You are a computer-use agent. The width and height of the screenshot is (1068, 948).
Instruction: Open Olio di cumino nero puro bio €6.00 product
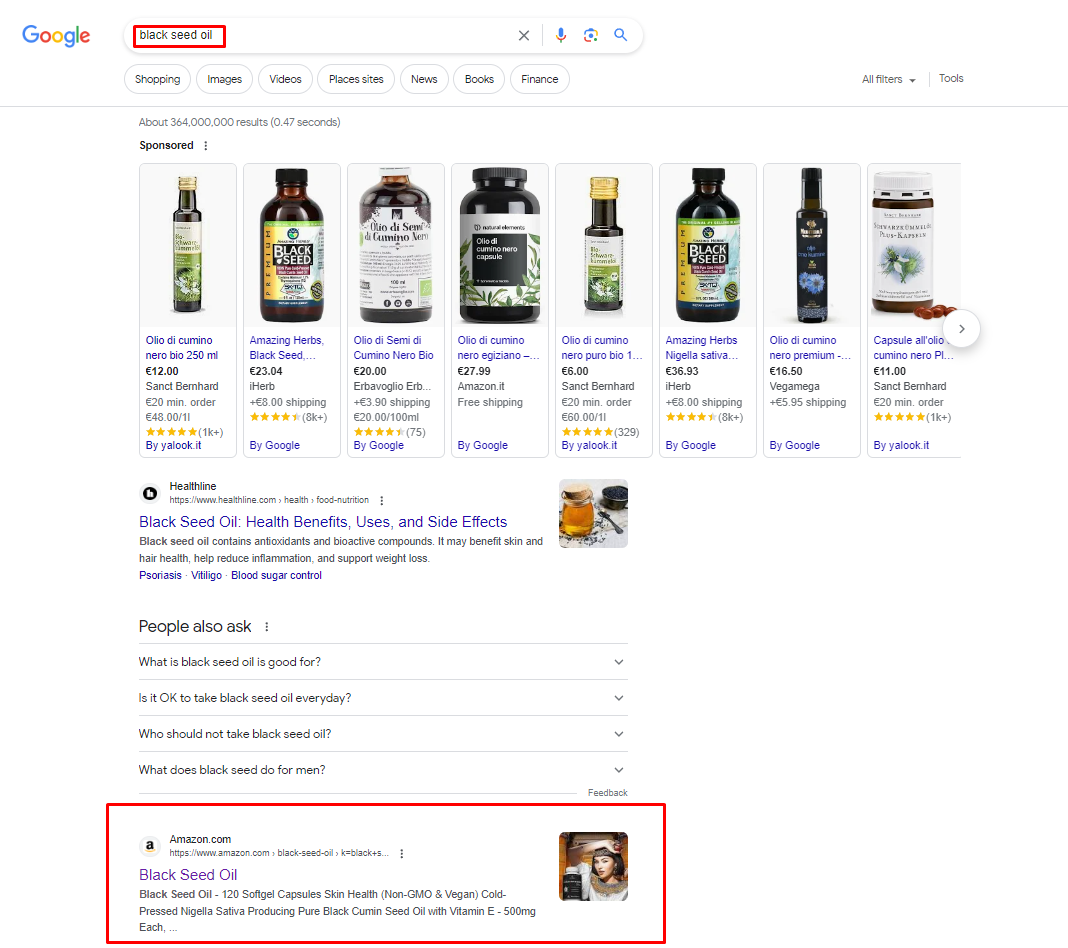(x=601, y=347)
